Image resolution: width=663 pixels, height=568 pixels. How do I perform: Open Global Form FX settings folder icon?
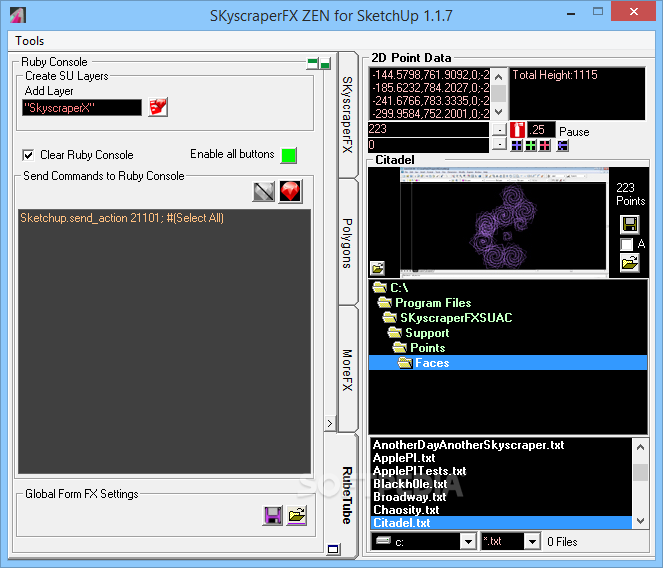pyautogui.click(x=296, y=516)
